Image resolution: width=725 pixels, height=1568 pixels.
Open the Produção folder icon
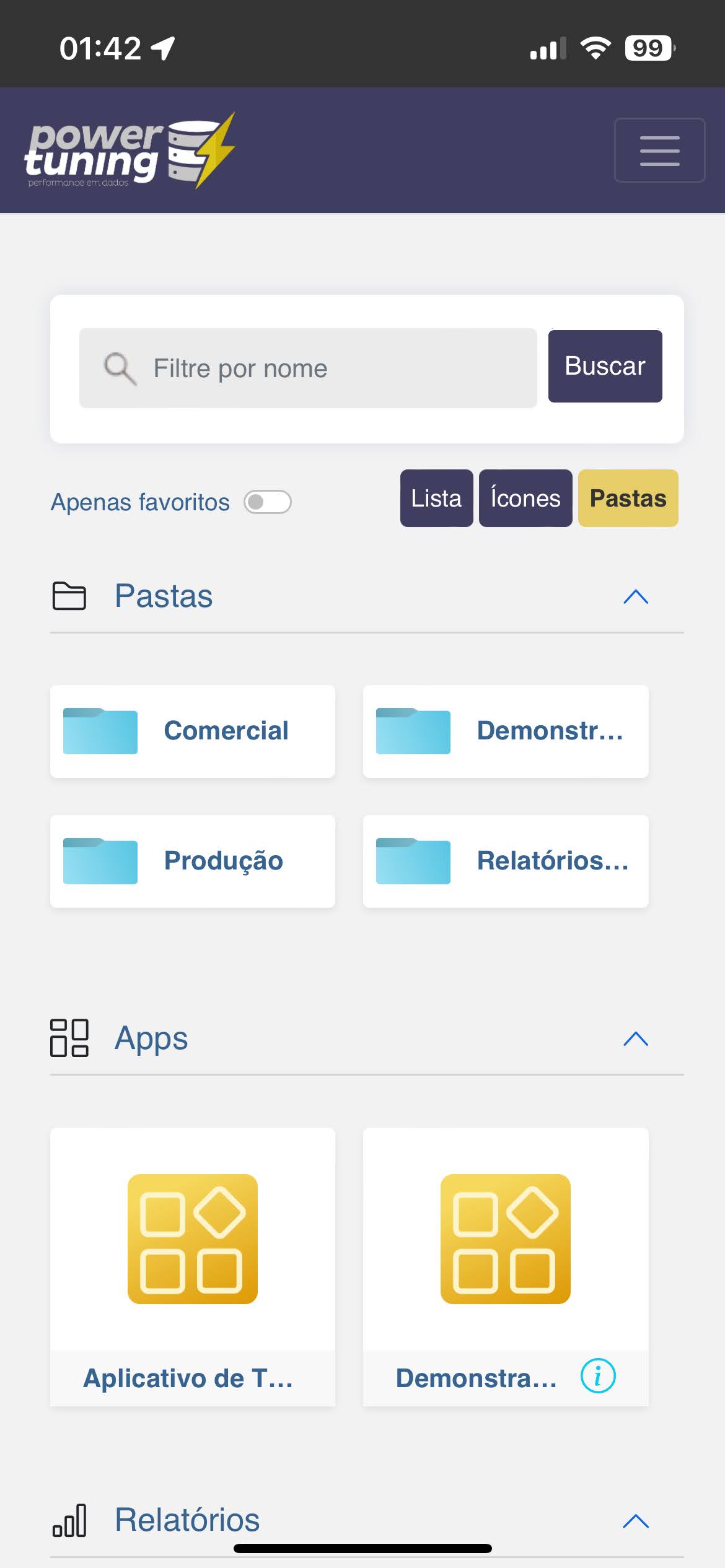pyautogui.click(x=100, y=861)
